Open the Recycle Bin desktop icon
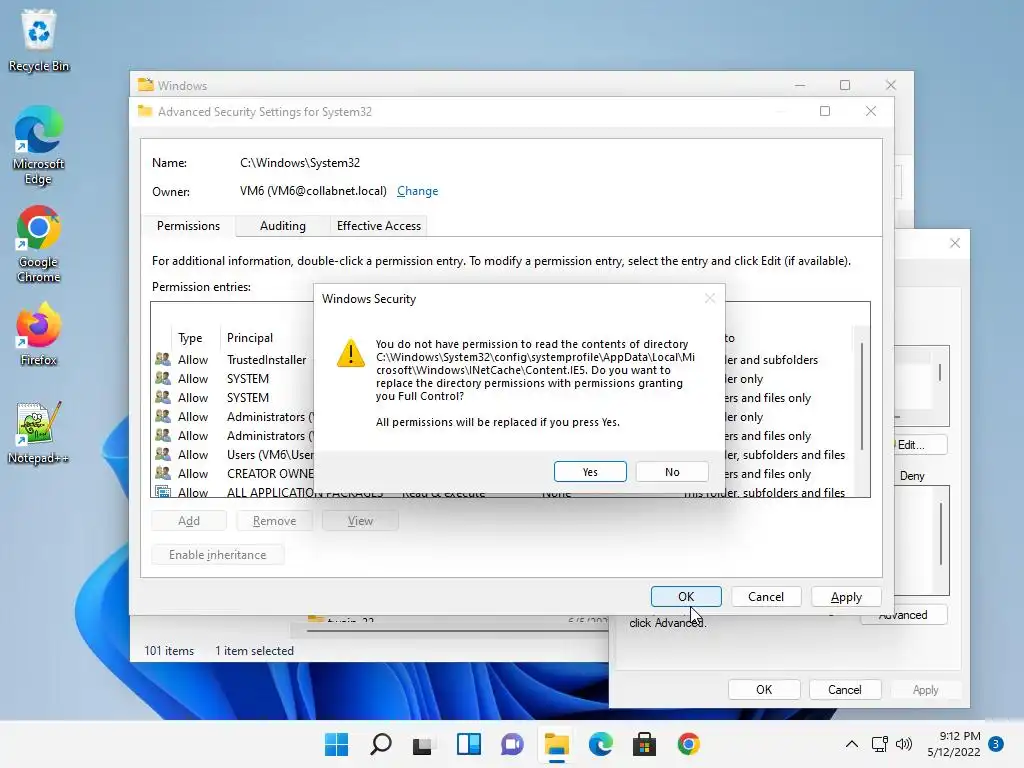 pos(39,40)
